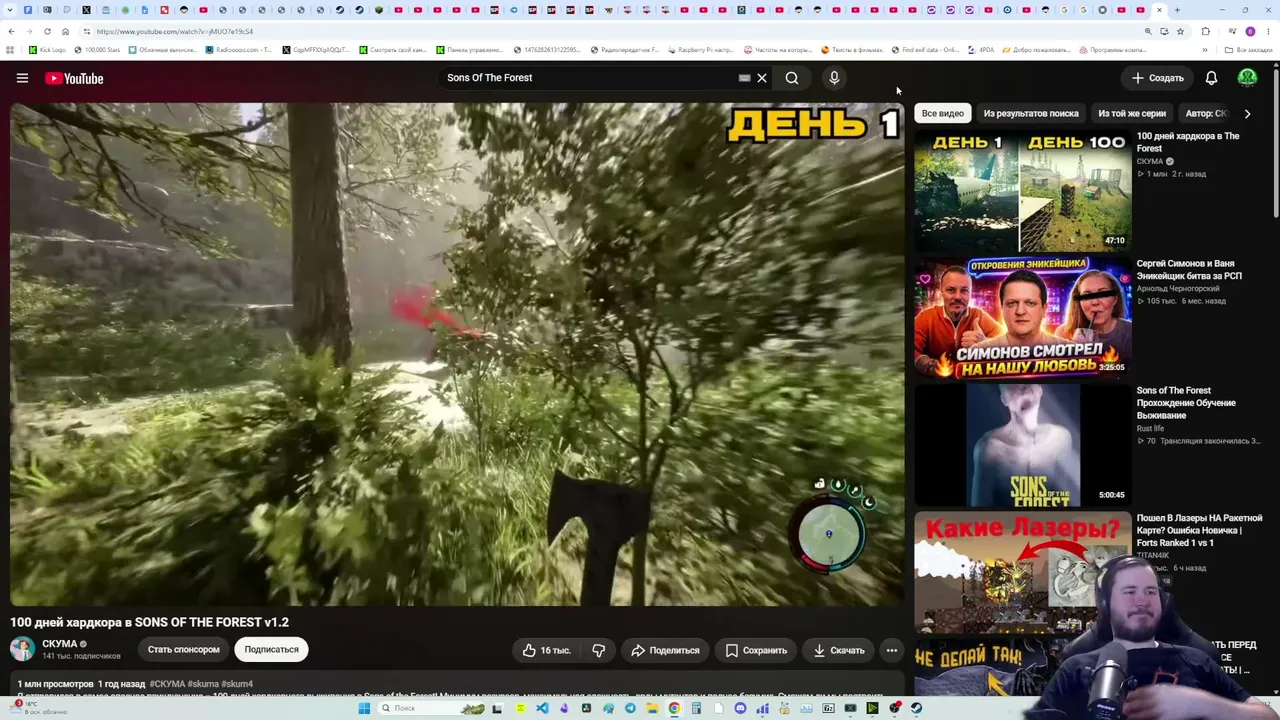Subscribe with the Подписаться button
This screenshot has height=720, width=1280.
click(271, 650)
